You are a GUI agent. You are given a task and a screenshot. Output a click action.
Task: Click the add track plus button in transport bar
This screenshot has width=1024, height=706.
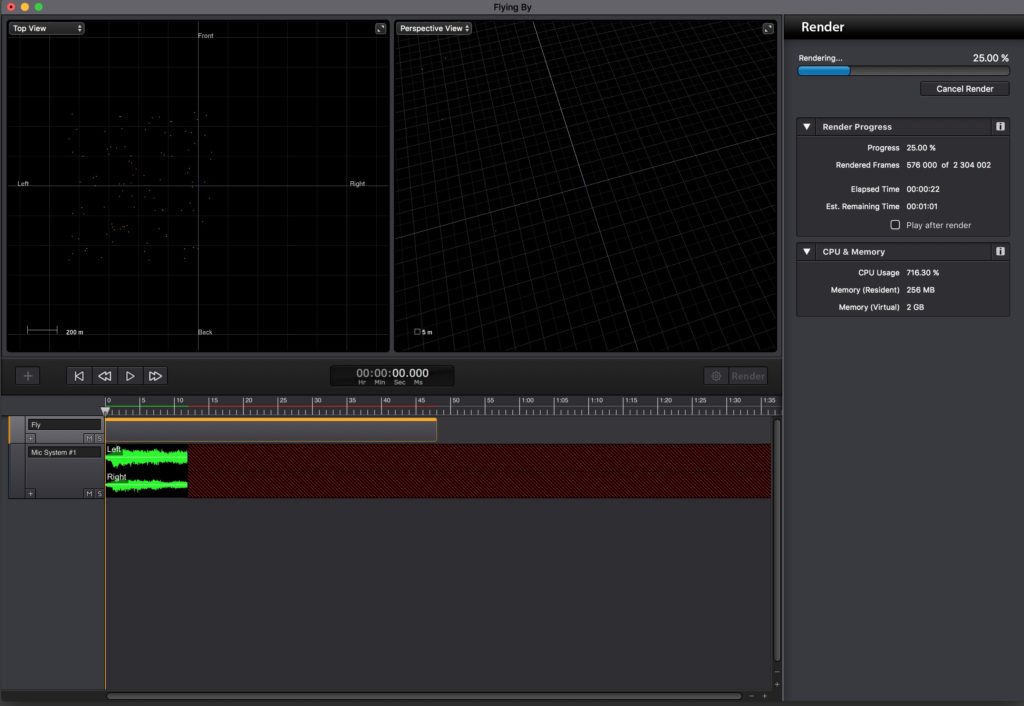(27, 376)
